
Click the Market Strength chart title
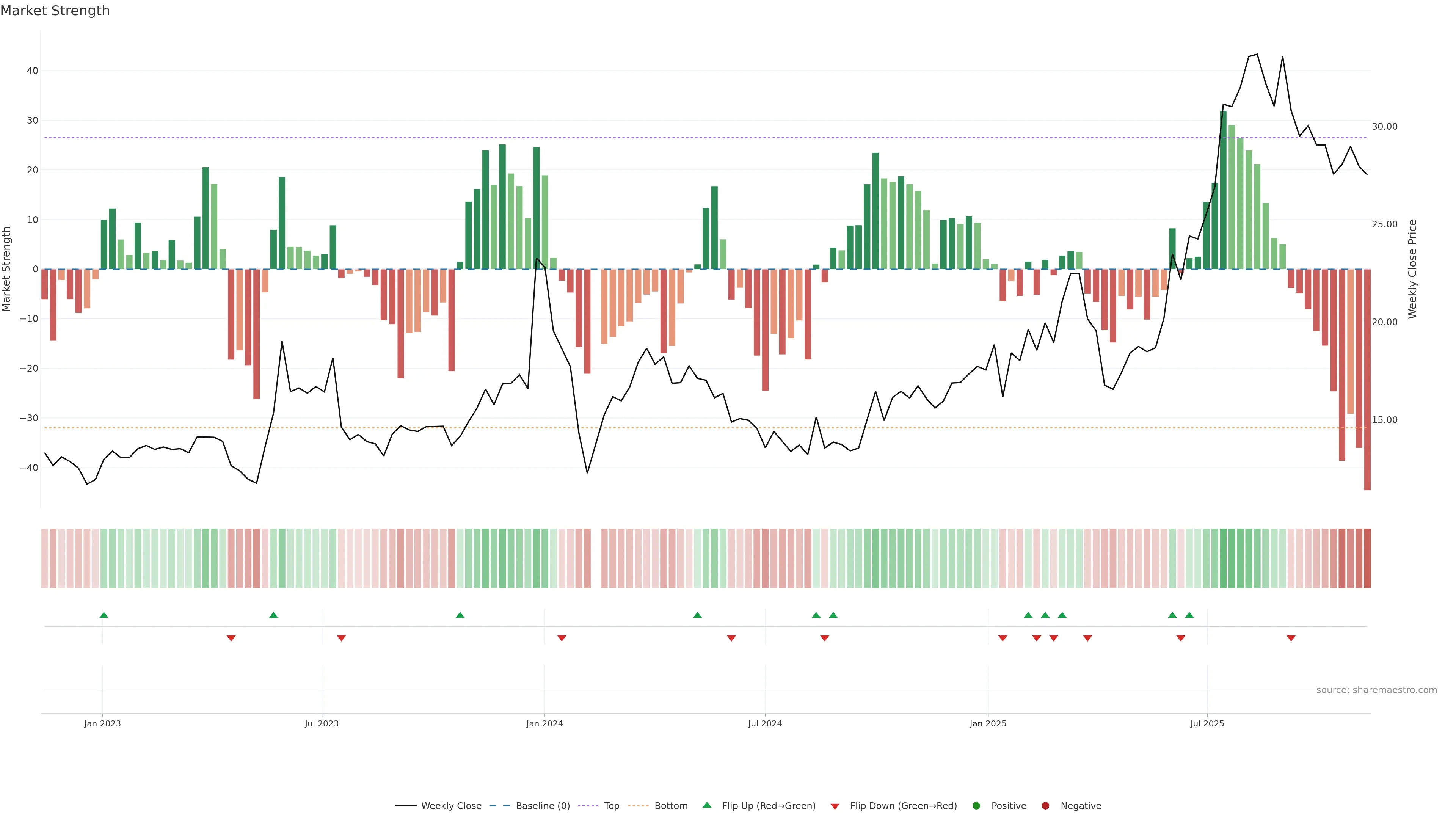click(x=55, y=11)
